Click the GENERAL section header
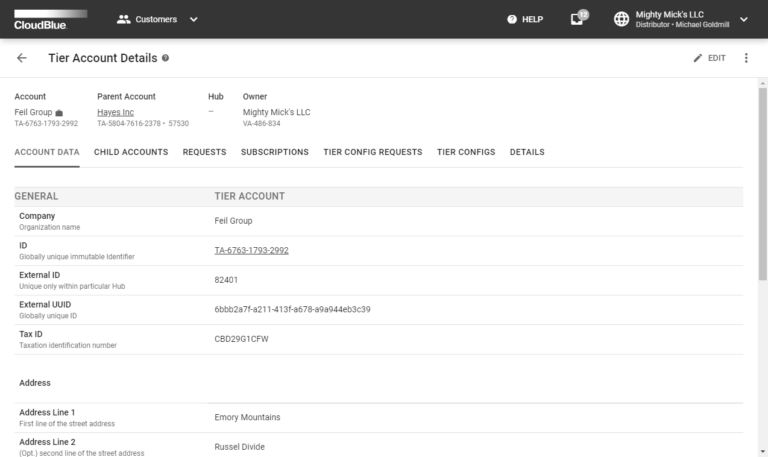Viewport: 768px width, 457px height. click(36, 196)
